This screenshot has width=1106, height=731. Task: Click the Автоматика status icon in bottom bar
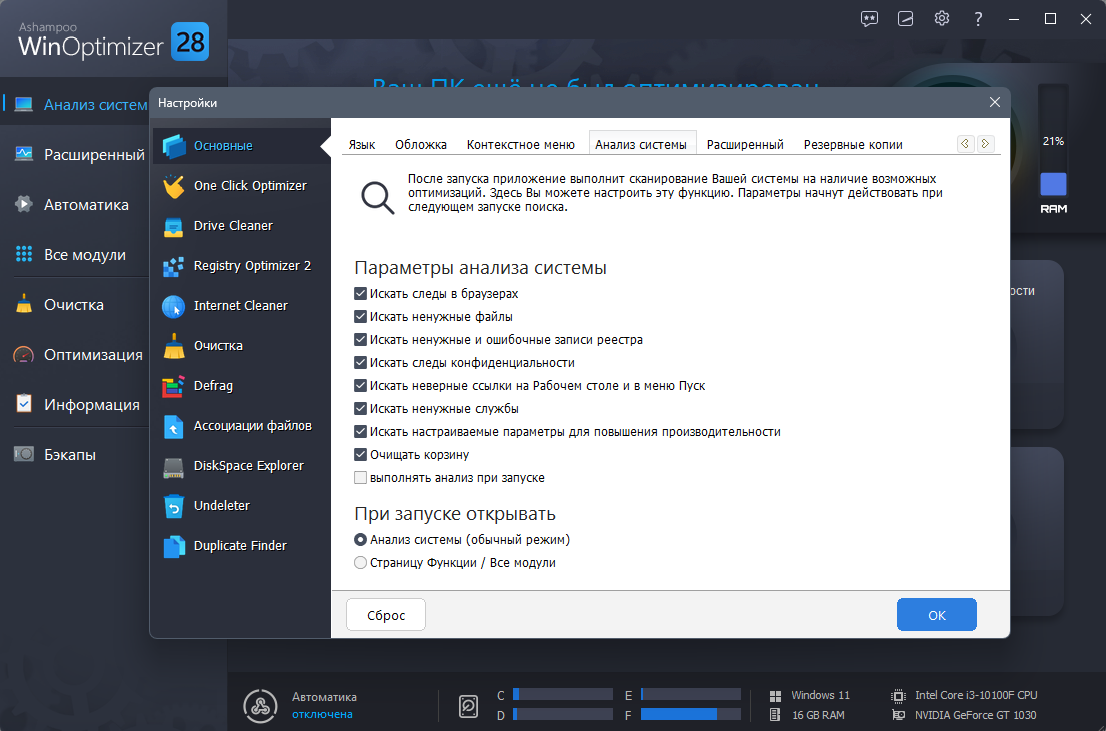(x=260, y=705)
